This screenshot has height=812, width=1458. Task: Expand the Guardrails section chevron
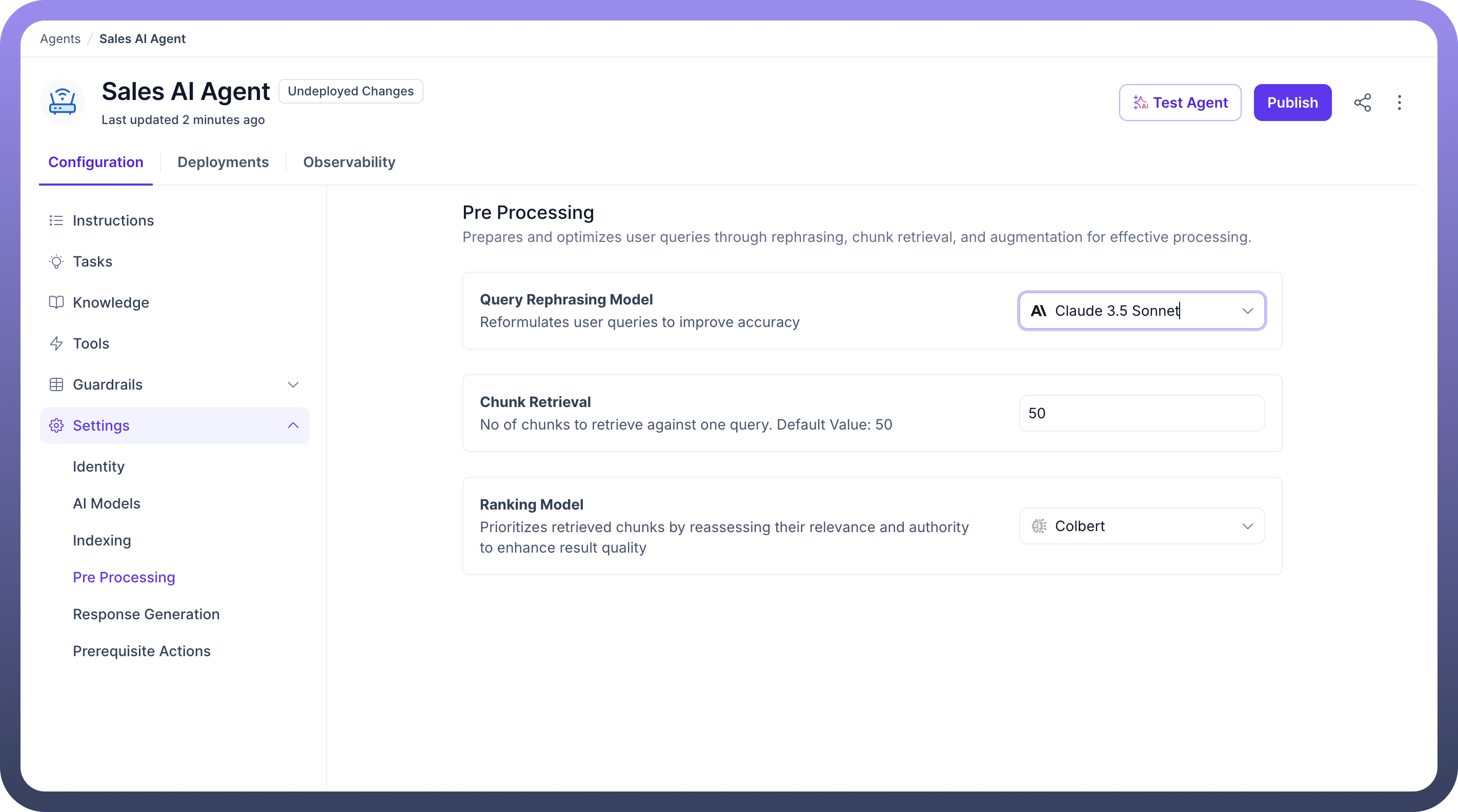(293, 385)
